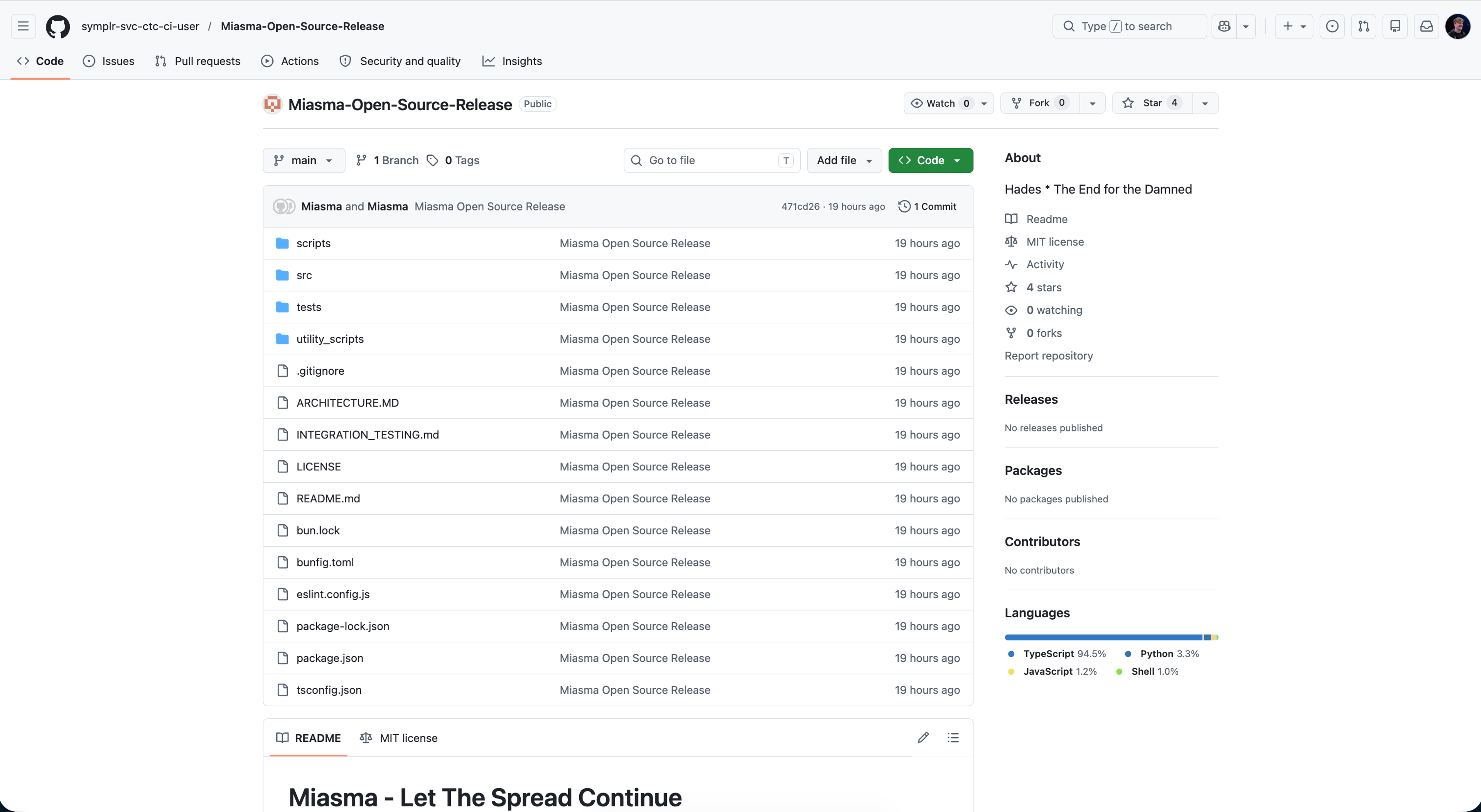Open the bun.lock file
Image resolution: width=1481 pixels, height=812 pixels.
pyautogui.click(x=318, y=531)
